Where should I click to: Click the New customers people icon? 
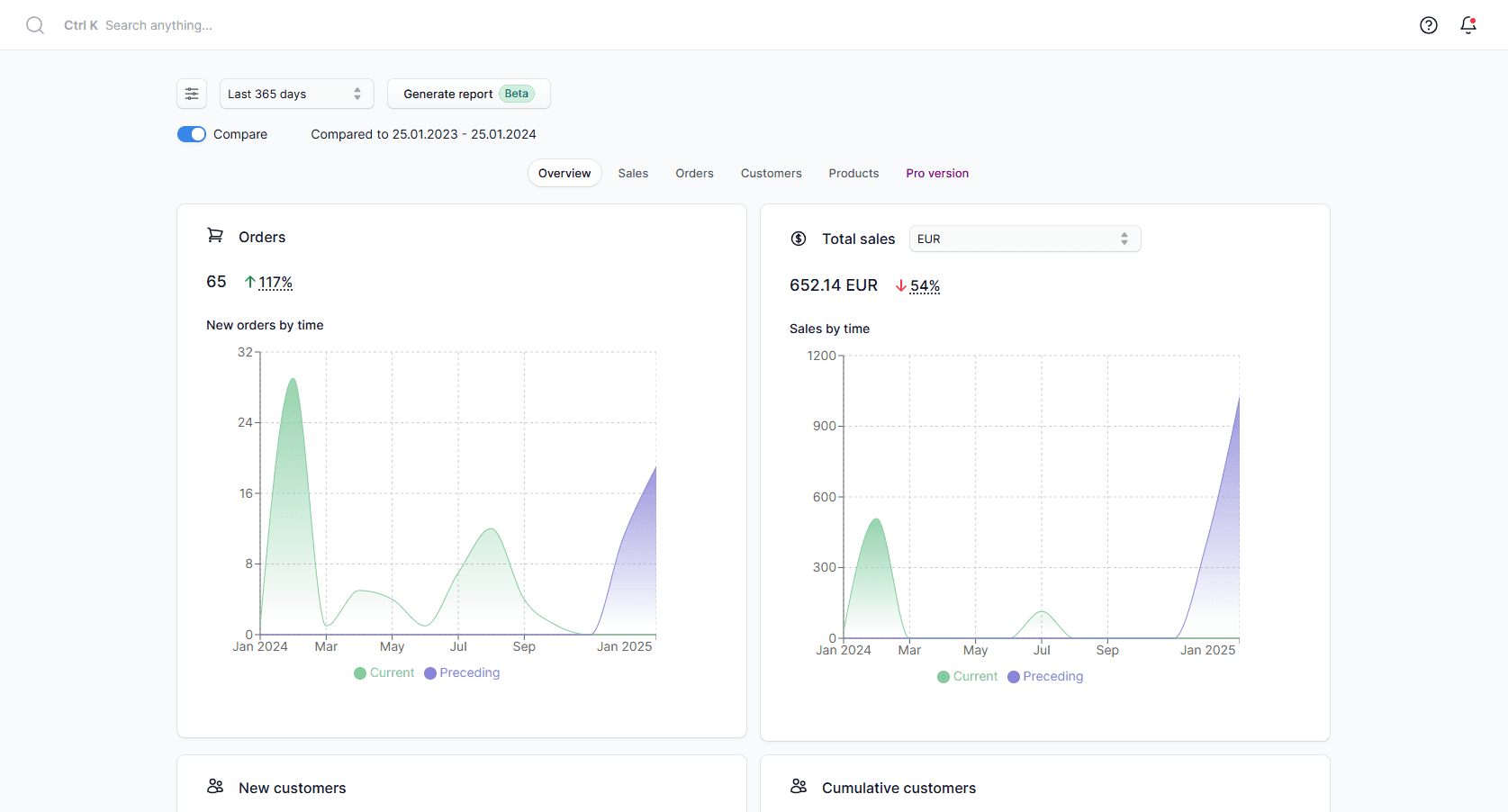[x=215, y=787]
